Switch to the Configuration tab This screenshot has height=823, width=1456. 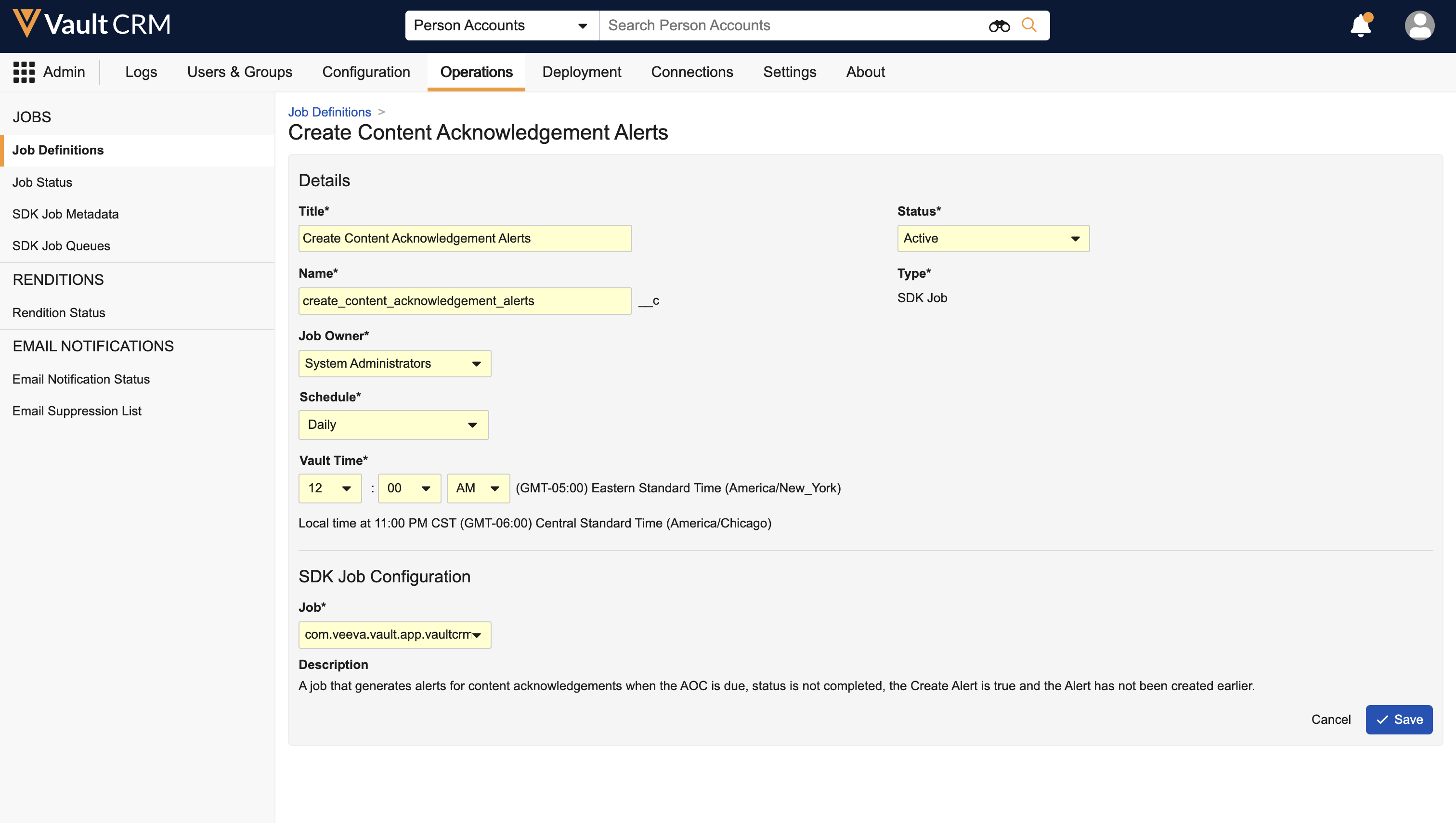point(366,72)
